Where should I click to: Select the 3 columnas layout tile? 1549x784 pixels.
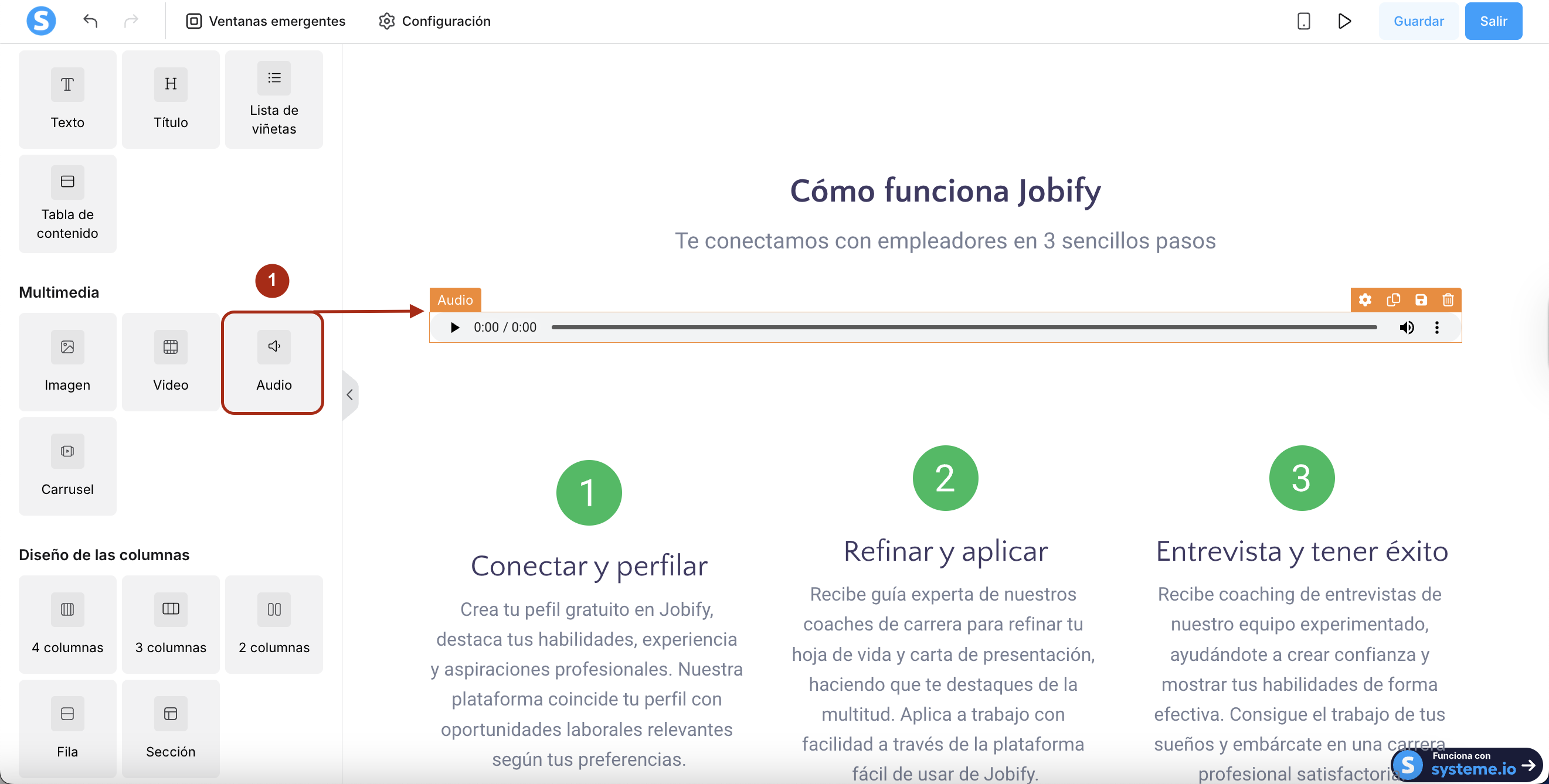170,623
